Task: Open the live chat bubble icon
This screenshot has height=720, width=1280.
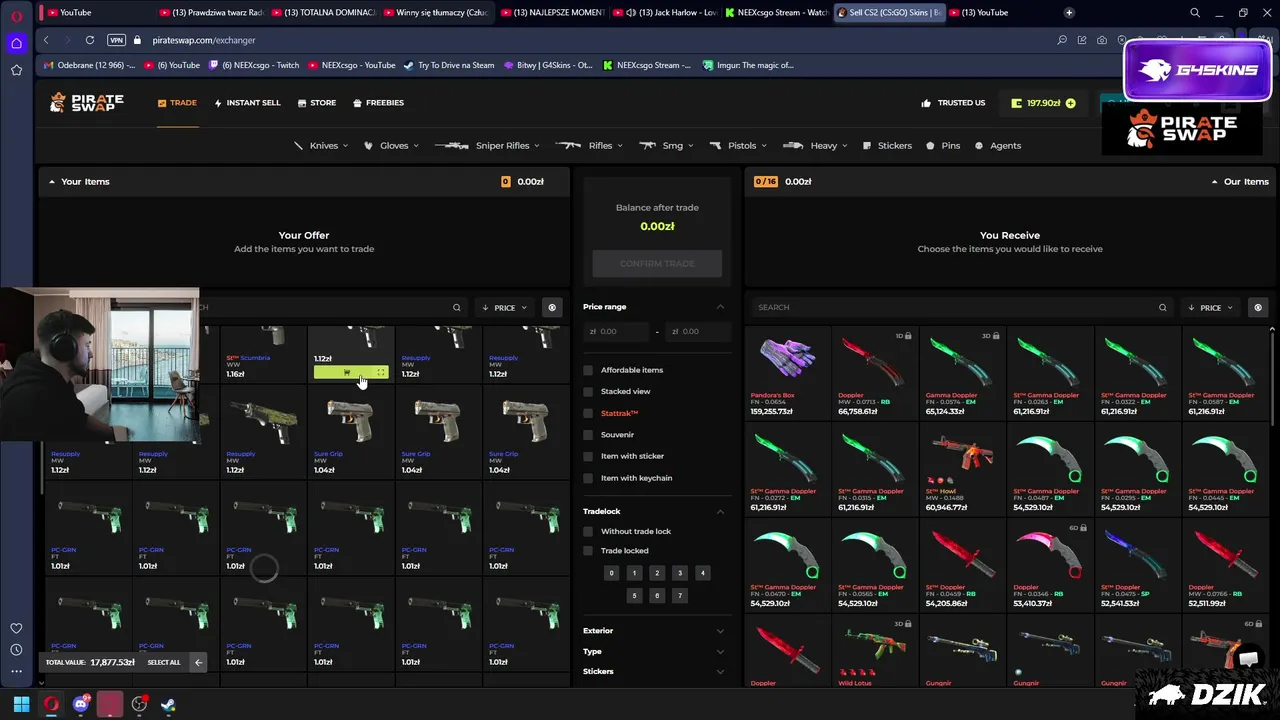Action: 1247,658
